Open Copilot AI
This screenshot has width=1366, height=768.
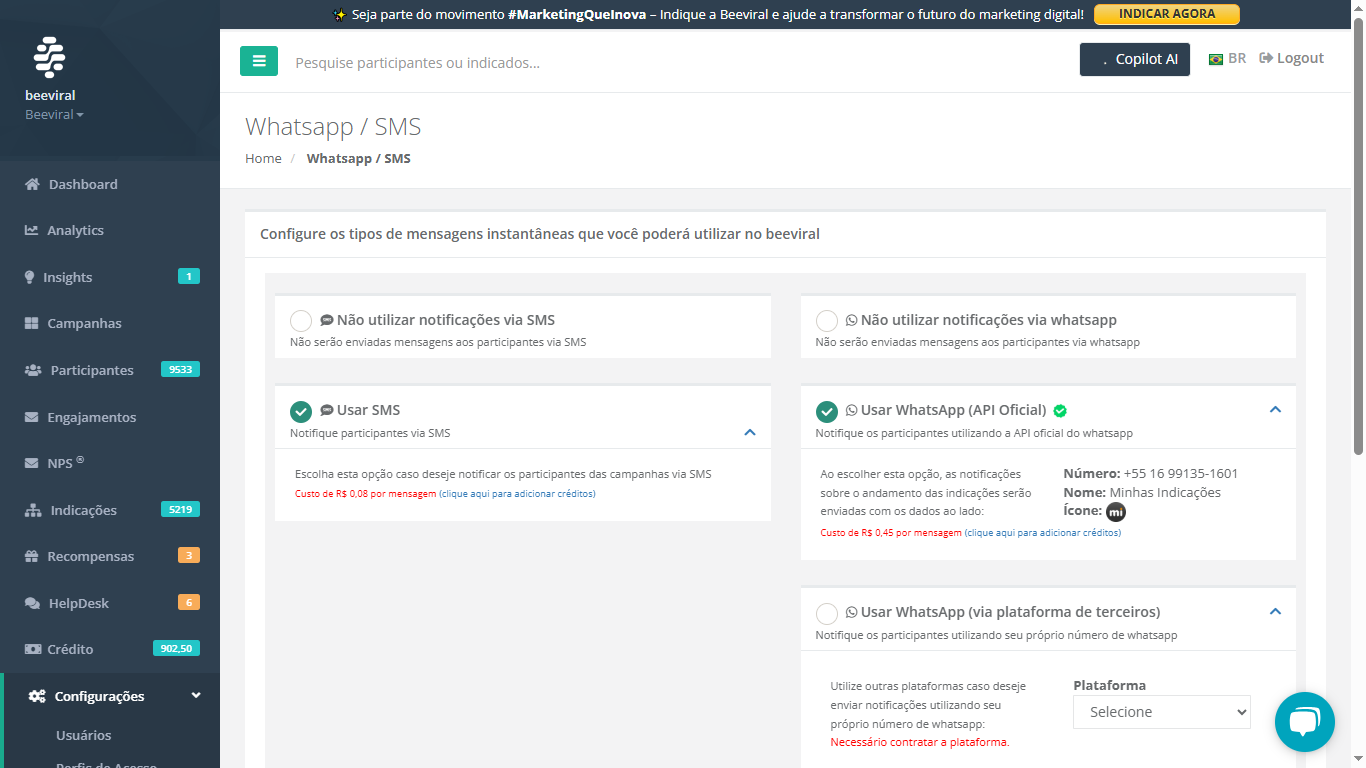(1135, 59)
